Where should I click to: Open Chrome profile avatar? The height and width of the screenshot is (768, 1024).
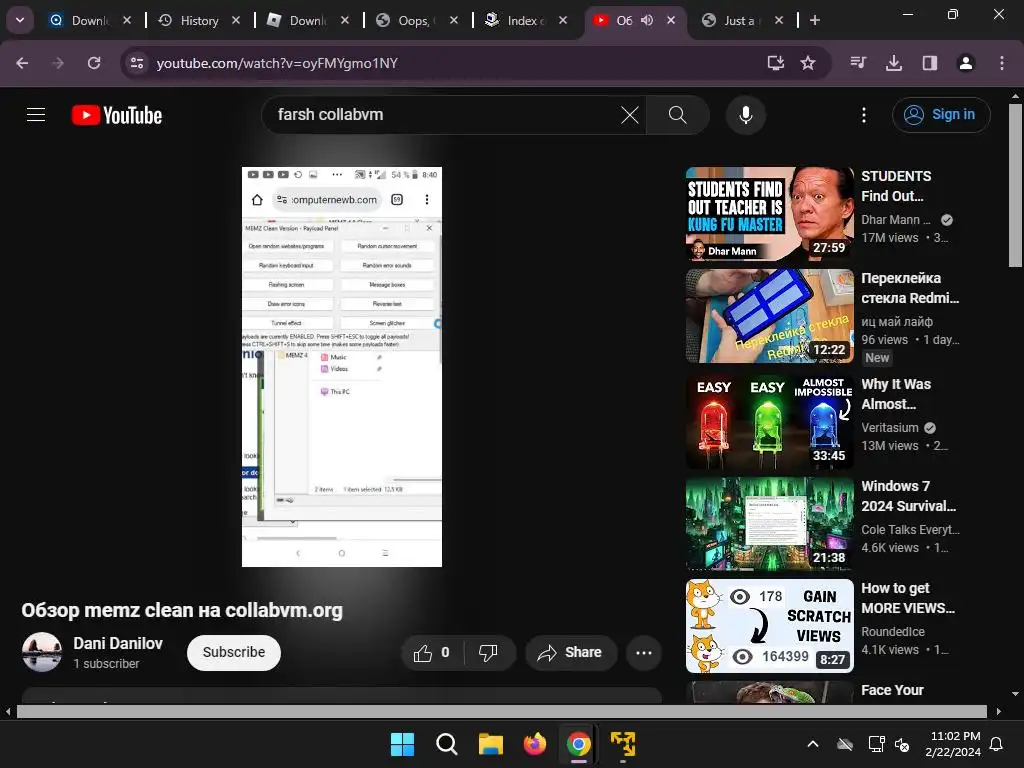tap(966, 63)
